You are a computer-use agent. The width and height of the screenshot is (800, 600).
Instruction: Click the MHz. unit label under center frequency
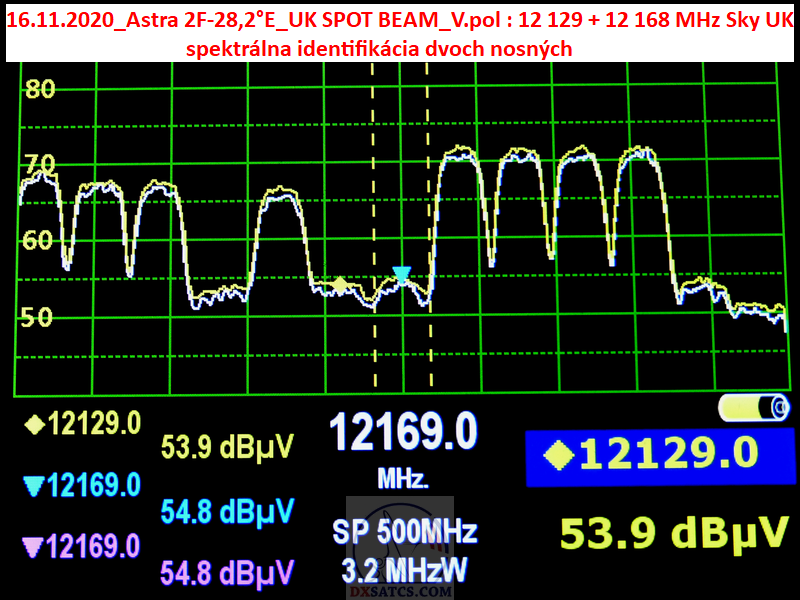tap(403, 480)
